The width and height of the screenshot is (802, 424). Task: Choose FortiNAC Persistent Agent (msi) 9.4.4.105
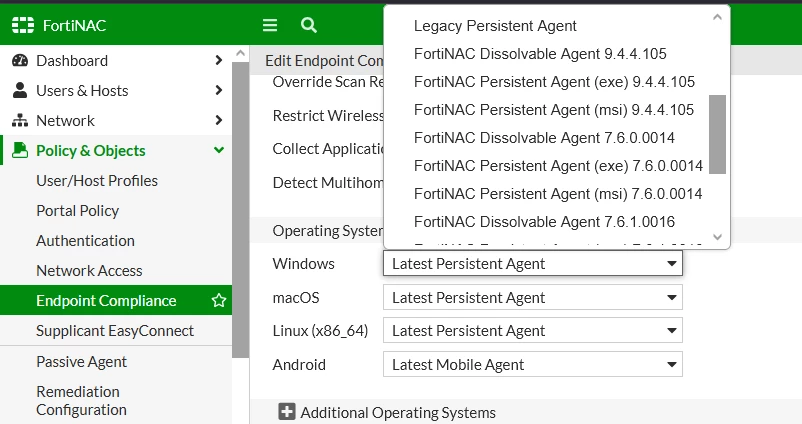(554, 110)
